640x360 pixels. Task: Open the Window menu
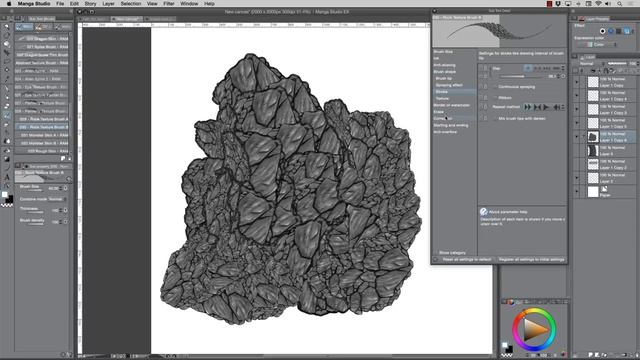[x=189, y=4]
